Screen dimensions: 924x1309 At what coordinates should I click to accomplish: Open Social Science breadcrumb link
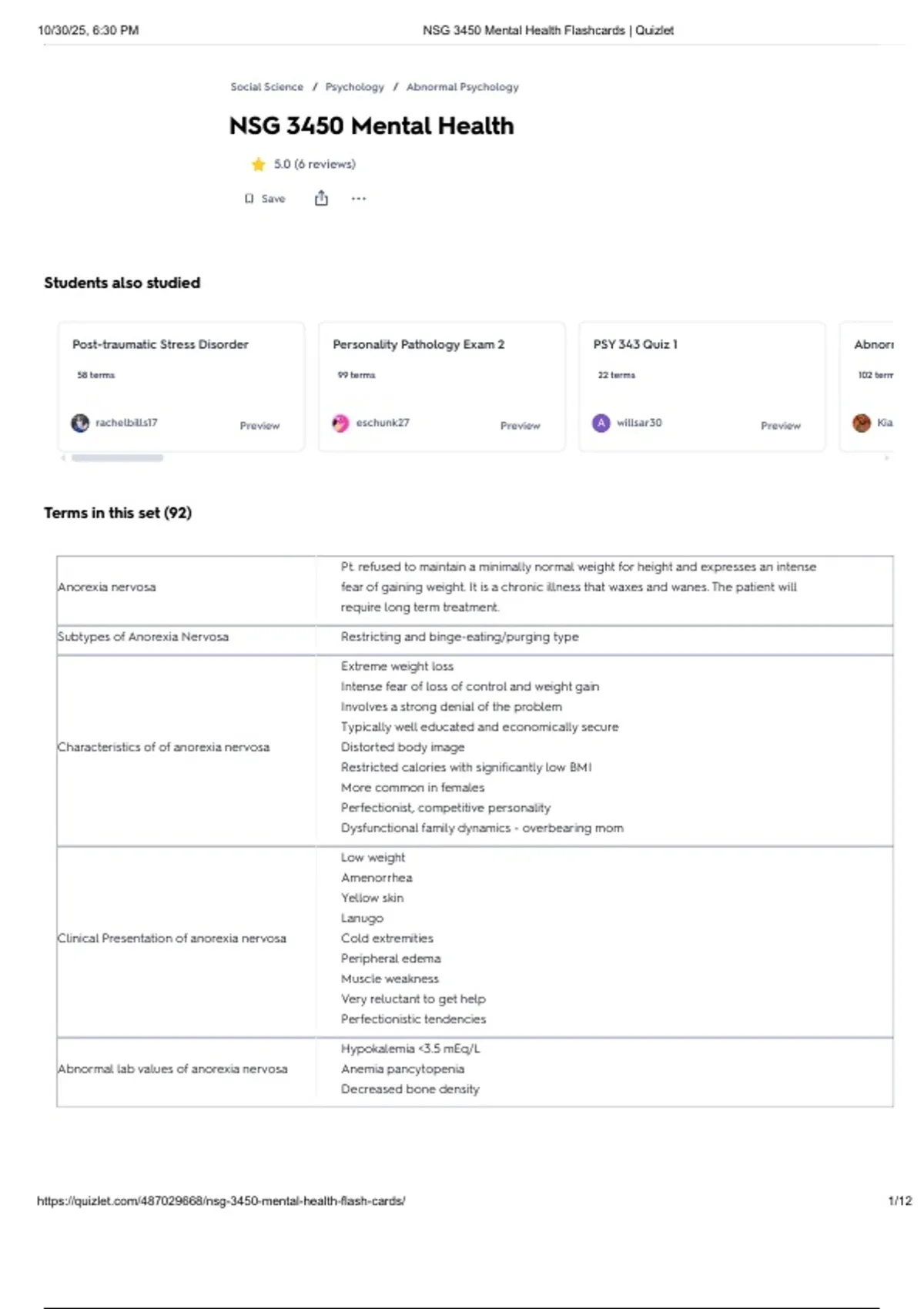[x=266, y=87]
